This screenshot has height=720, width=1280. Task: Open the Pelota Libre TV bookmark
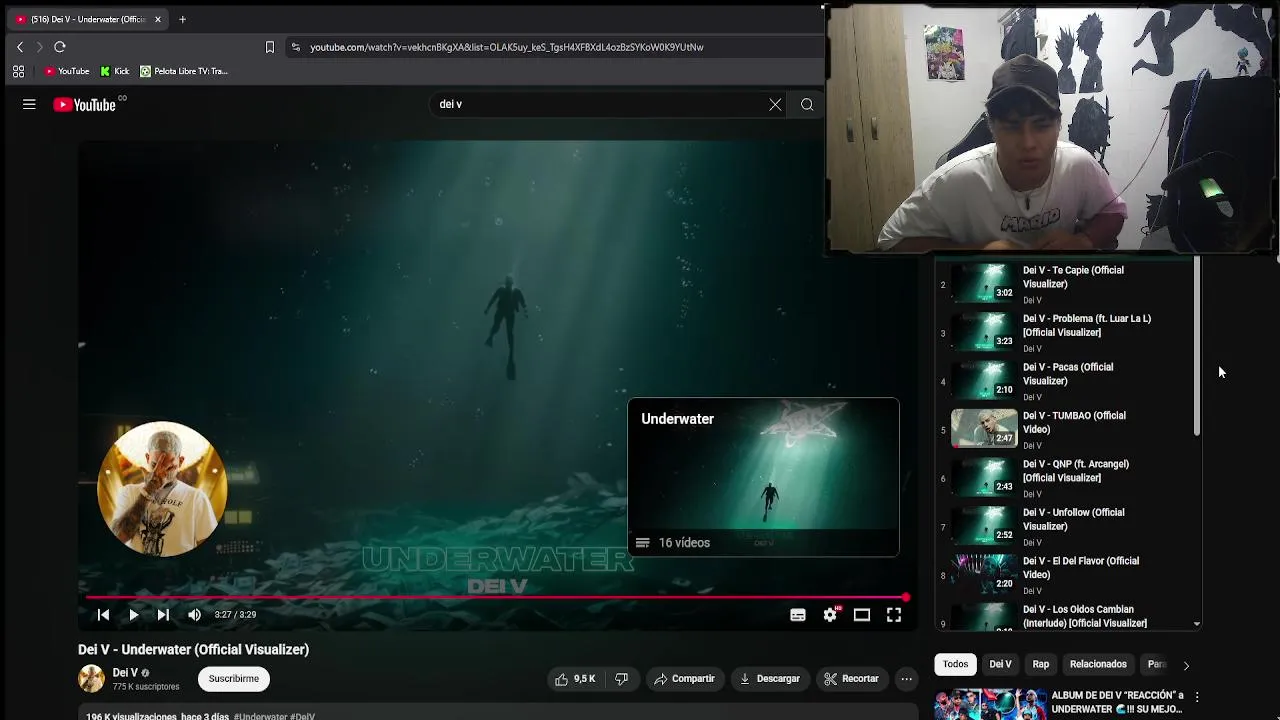(184, 71)
